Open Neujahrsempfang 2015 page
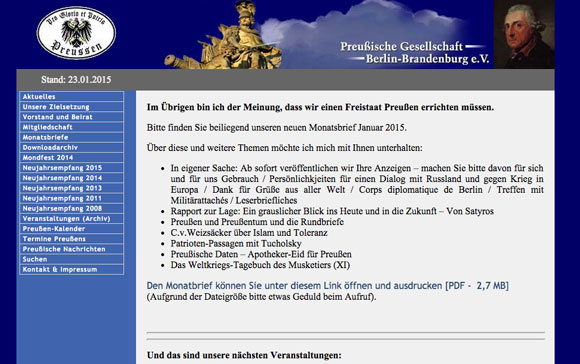 (72, 168)
